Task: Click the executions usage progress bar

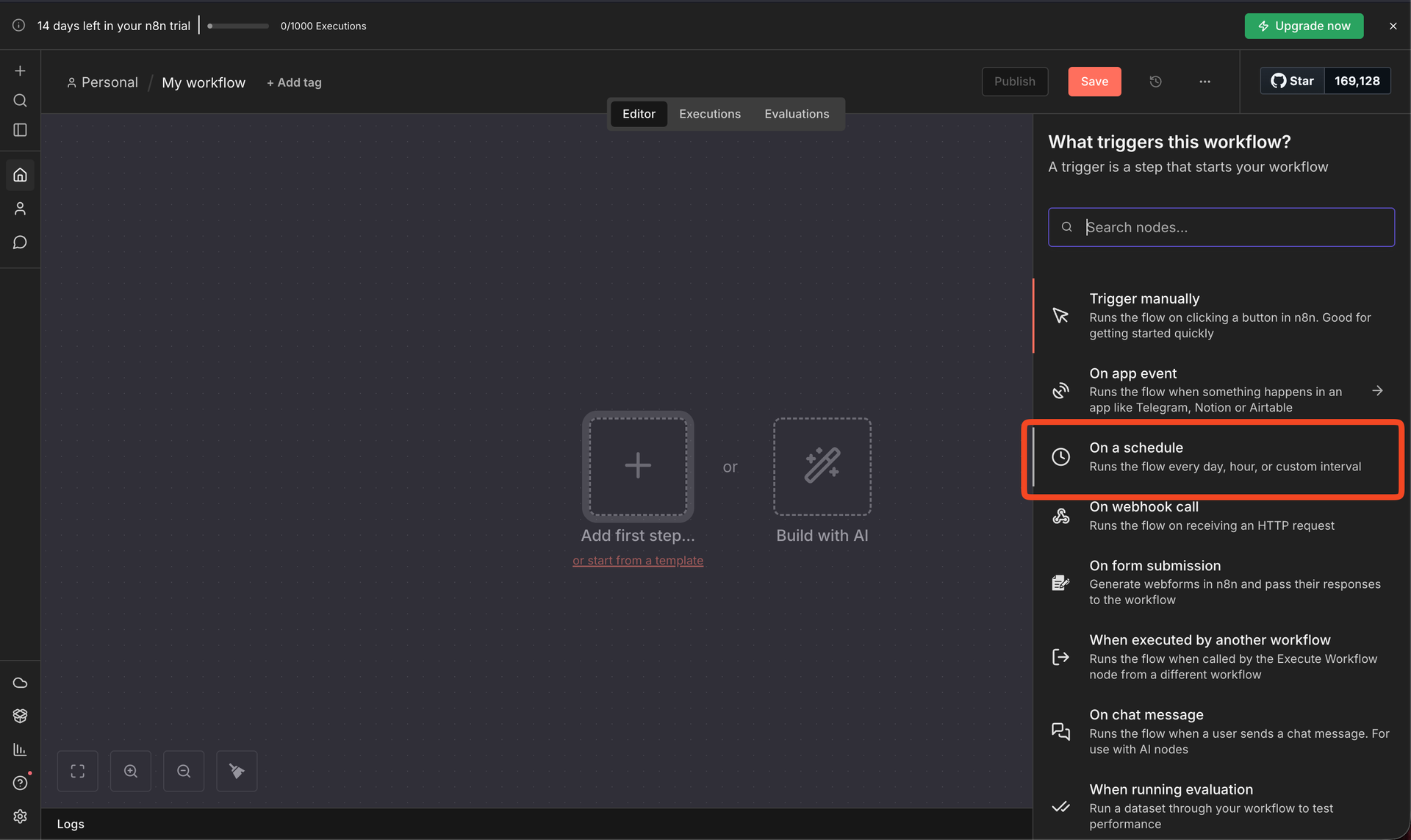Action: click(x=238, y=26)
